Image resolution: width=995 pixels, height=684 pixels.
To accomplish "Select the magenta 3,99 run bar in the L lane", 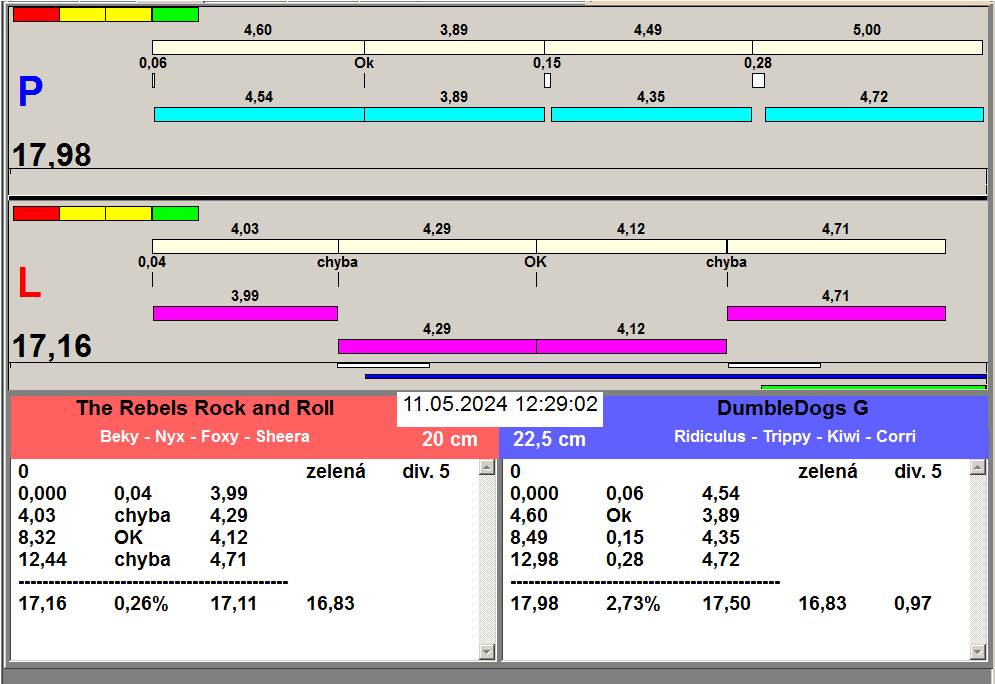I will [245, 313].
